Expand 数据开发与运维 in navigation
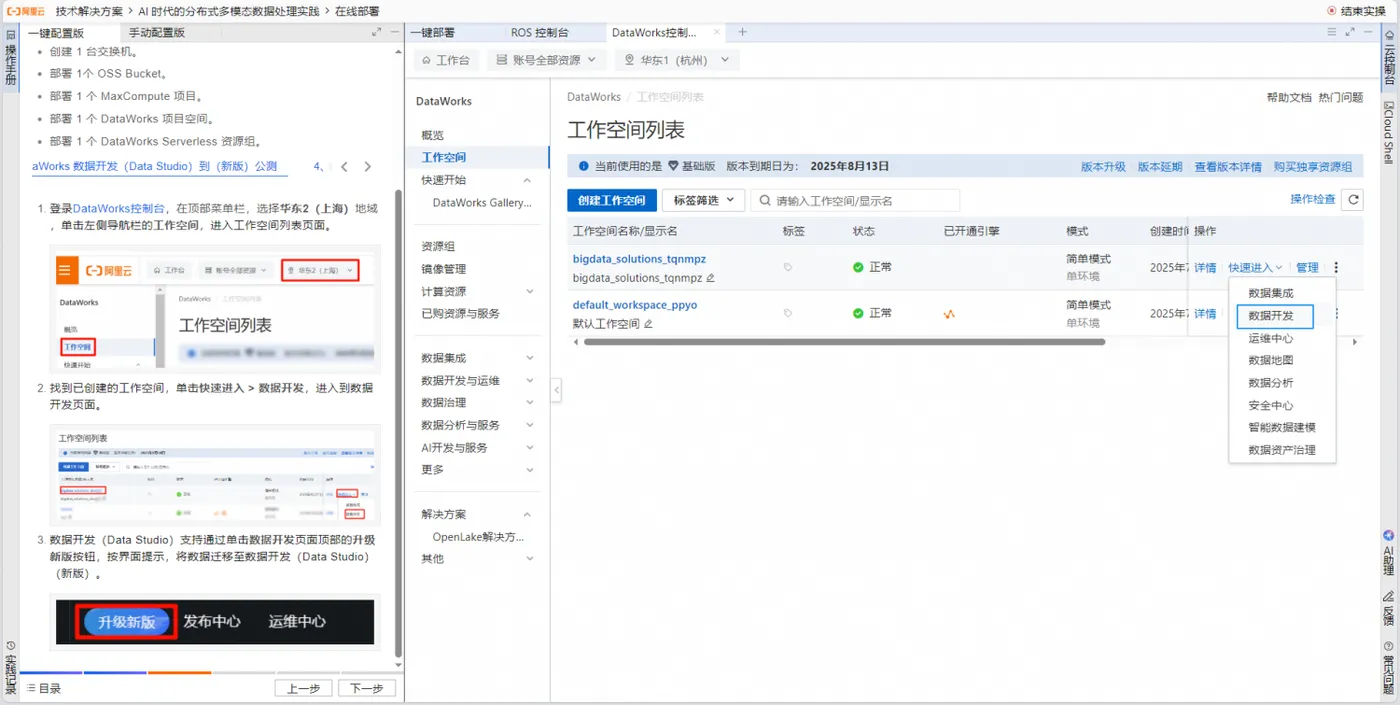1400x705 pixels. (x=529, y=381)
